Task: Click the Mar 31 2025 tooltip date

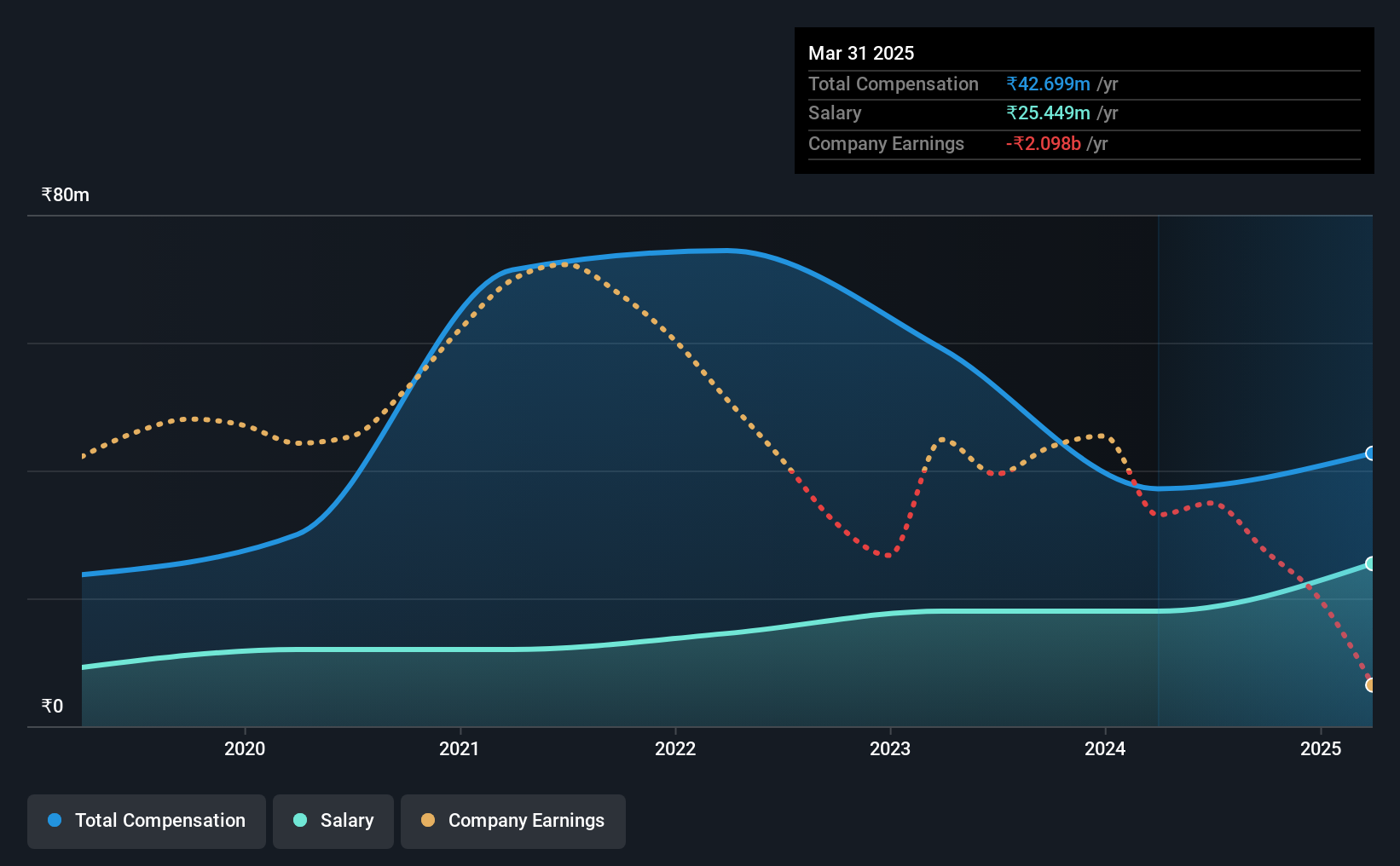Action: (861, 53)
